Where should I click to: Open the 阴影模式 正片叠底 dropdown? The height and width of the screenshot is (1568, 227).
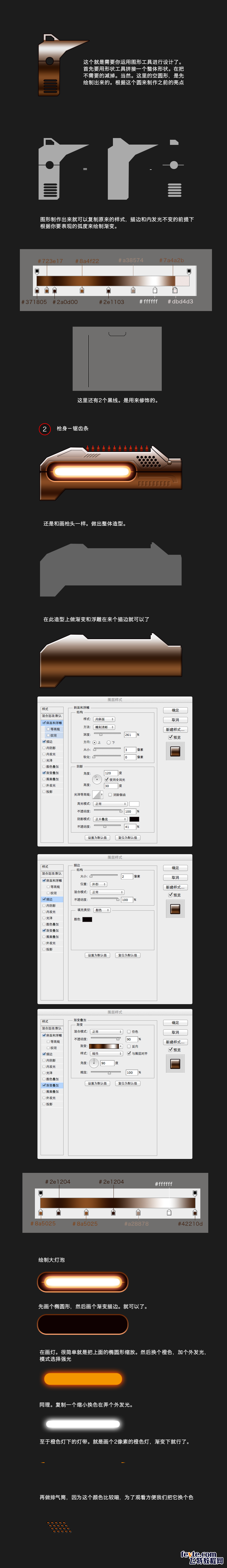(110, 819)
